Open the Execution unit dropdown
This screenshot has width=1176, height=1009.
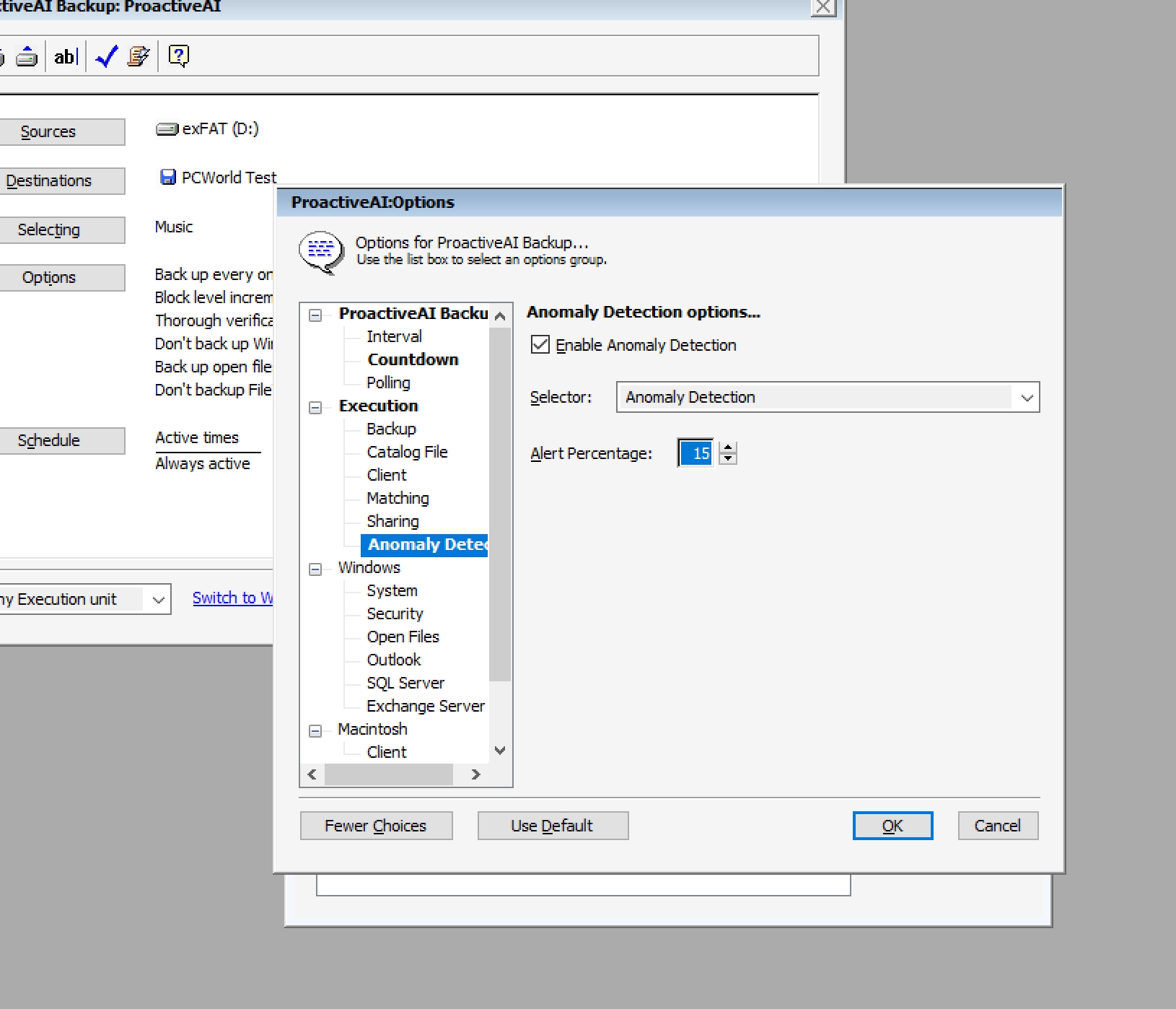tap(159, 599)
